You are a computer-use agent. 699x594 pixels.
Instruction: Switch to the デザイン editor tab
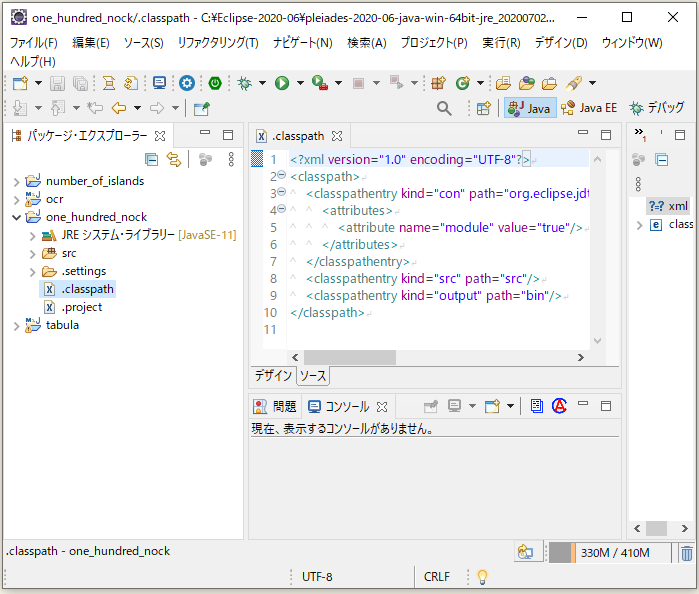pos(273,376)
